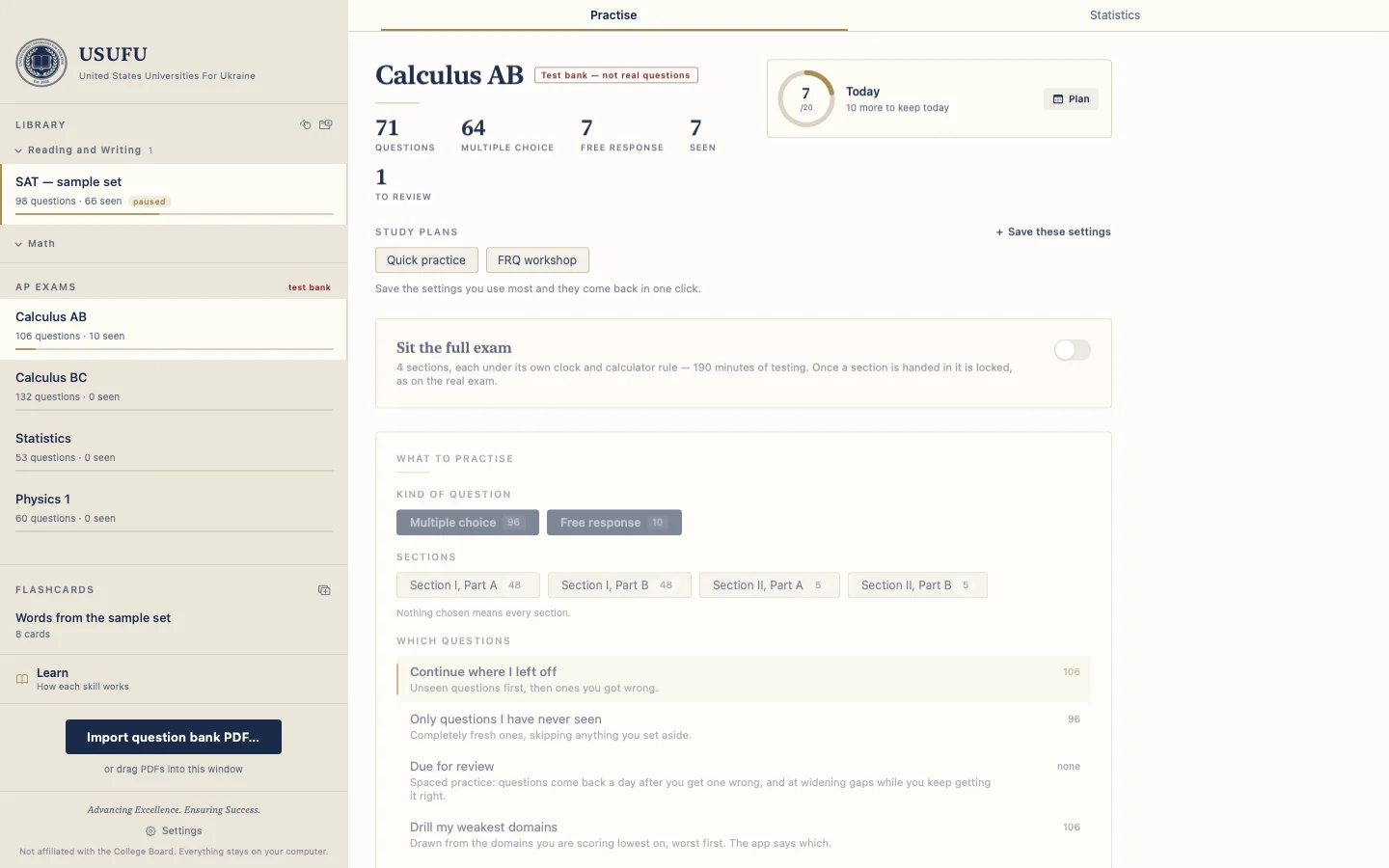Open Words from the sample set flashcards
This screenshot has width=1389, height=868.
[174, 625]
